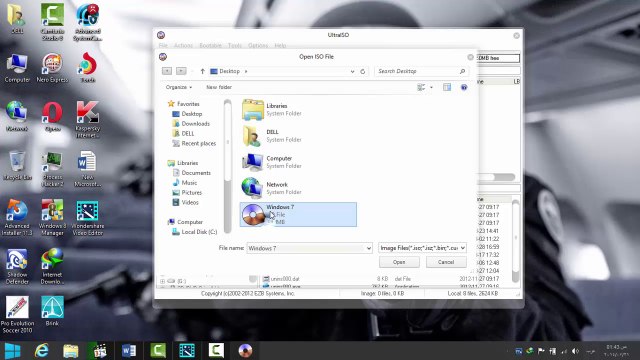Open Nero Express desktop shortcut
Viewport: 640px width, 360px height.
pyautogui.click(x=52, y=68)
